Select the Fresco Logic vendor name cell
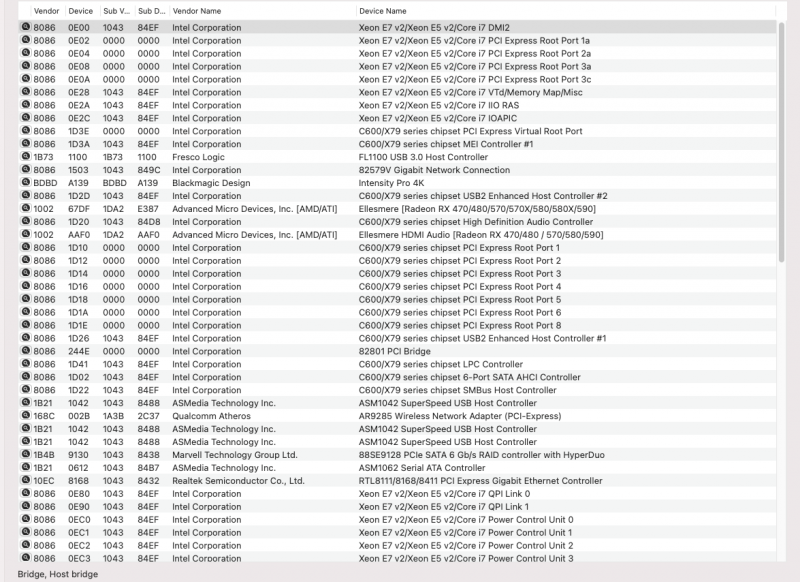 tap(198, 157)
